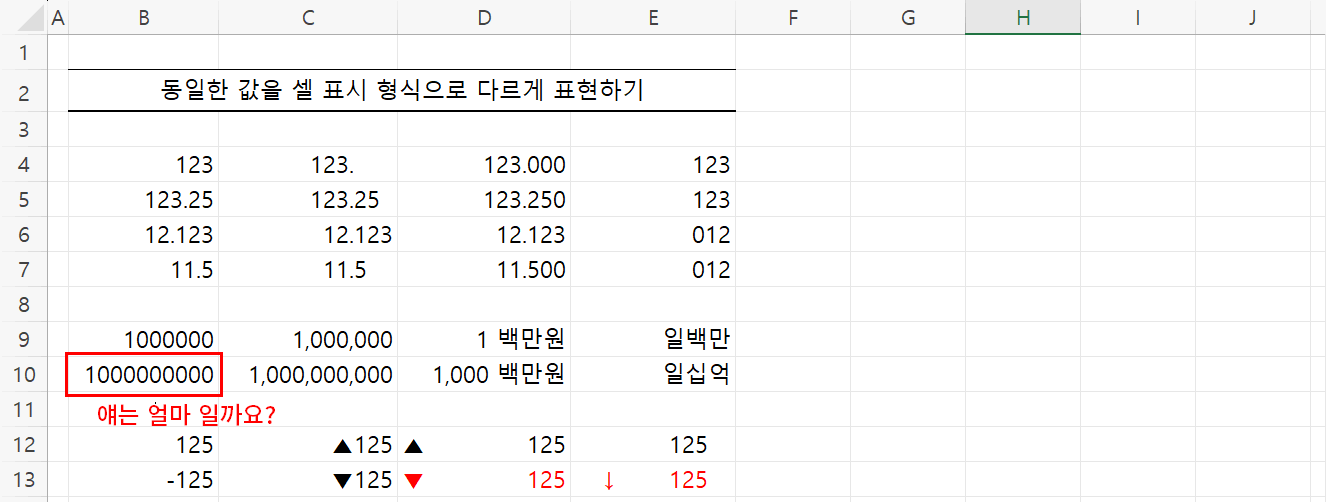
Task: Select row header 13
Action: pyautogui.click(x=23, y=480)
